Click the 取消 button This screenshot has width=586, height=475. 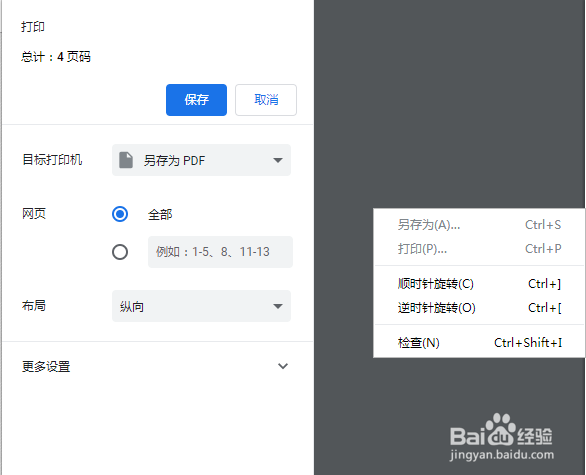(x=266, y=100)
